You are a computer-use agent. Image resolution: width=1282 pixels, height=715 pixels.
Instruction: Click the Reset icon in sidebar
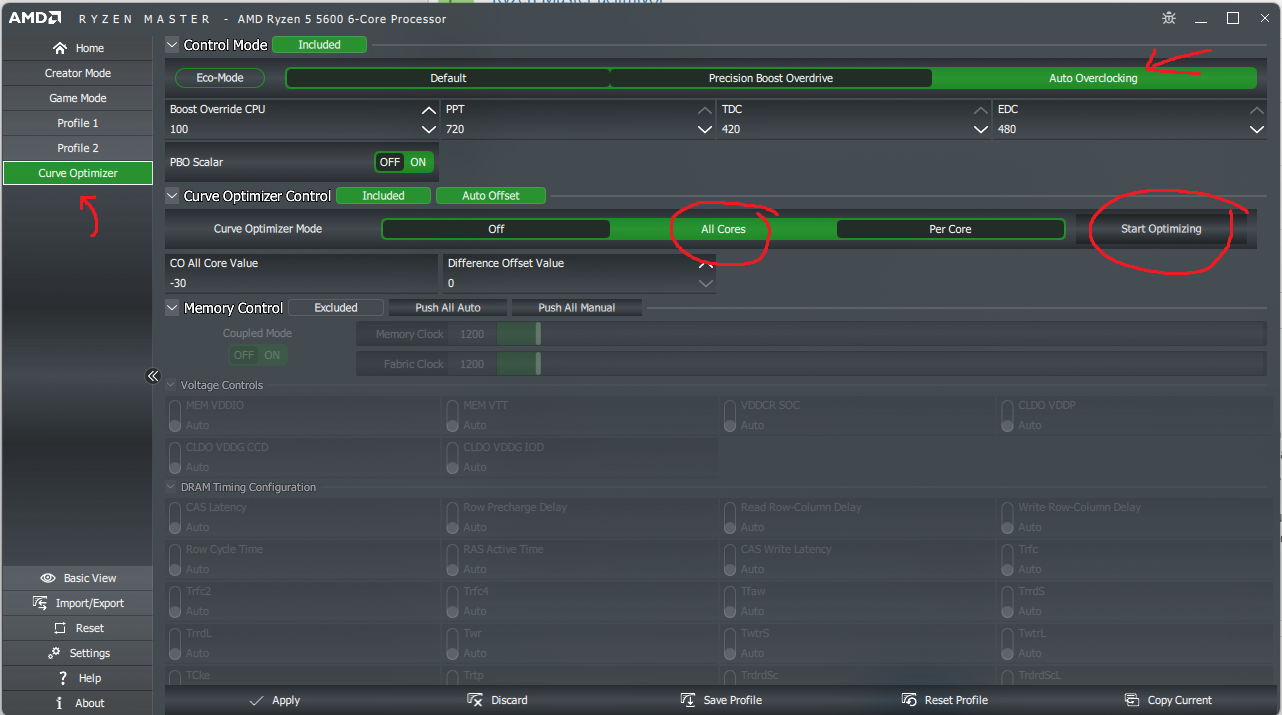(x=59, y=628)
